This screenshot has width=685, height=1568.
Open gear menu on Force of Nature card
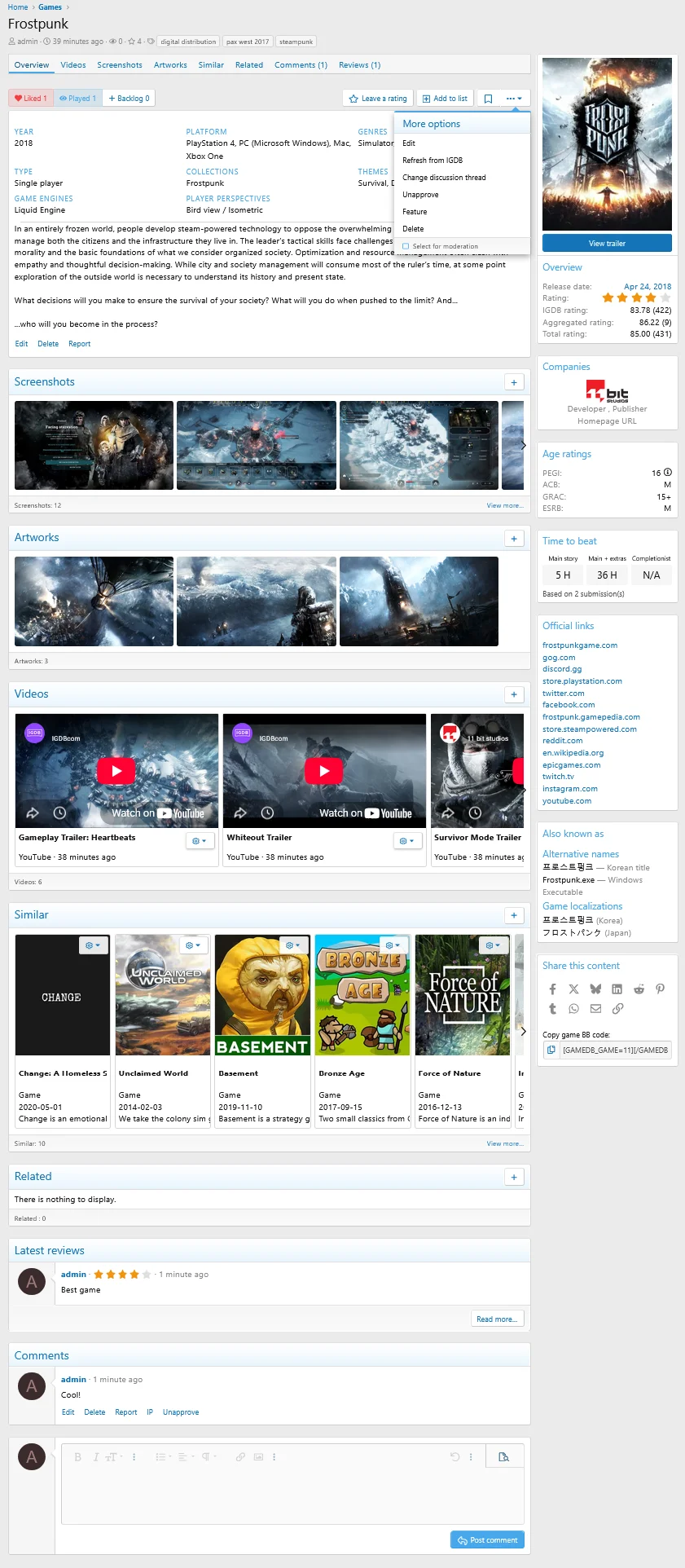[x=493, y=945]
